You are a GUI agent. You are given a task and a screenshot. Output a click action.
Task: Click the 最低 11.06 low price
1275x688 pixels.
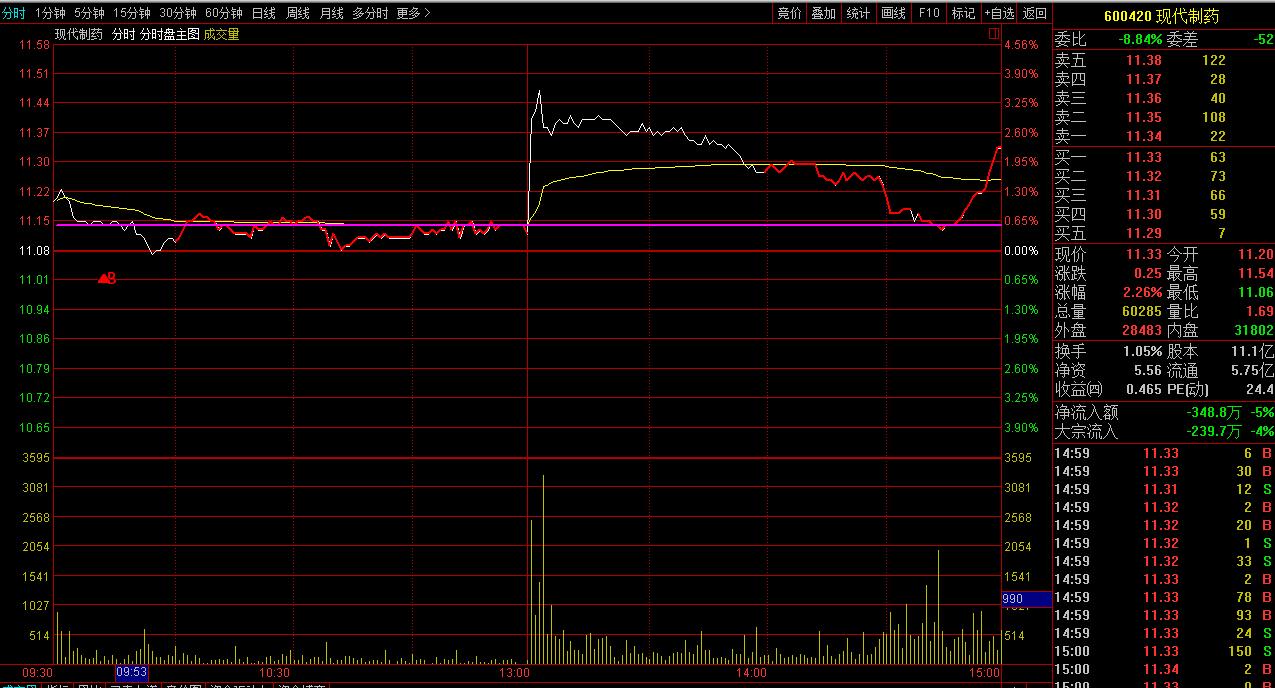click(x=1256, y=292)
